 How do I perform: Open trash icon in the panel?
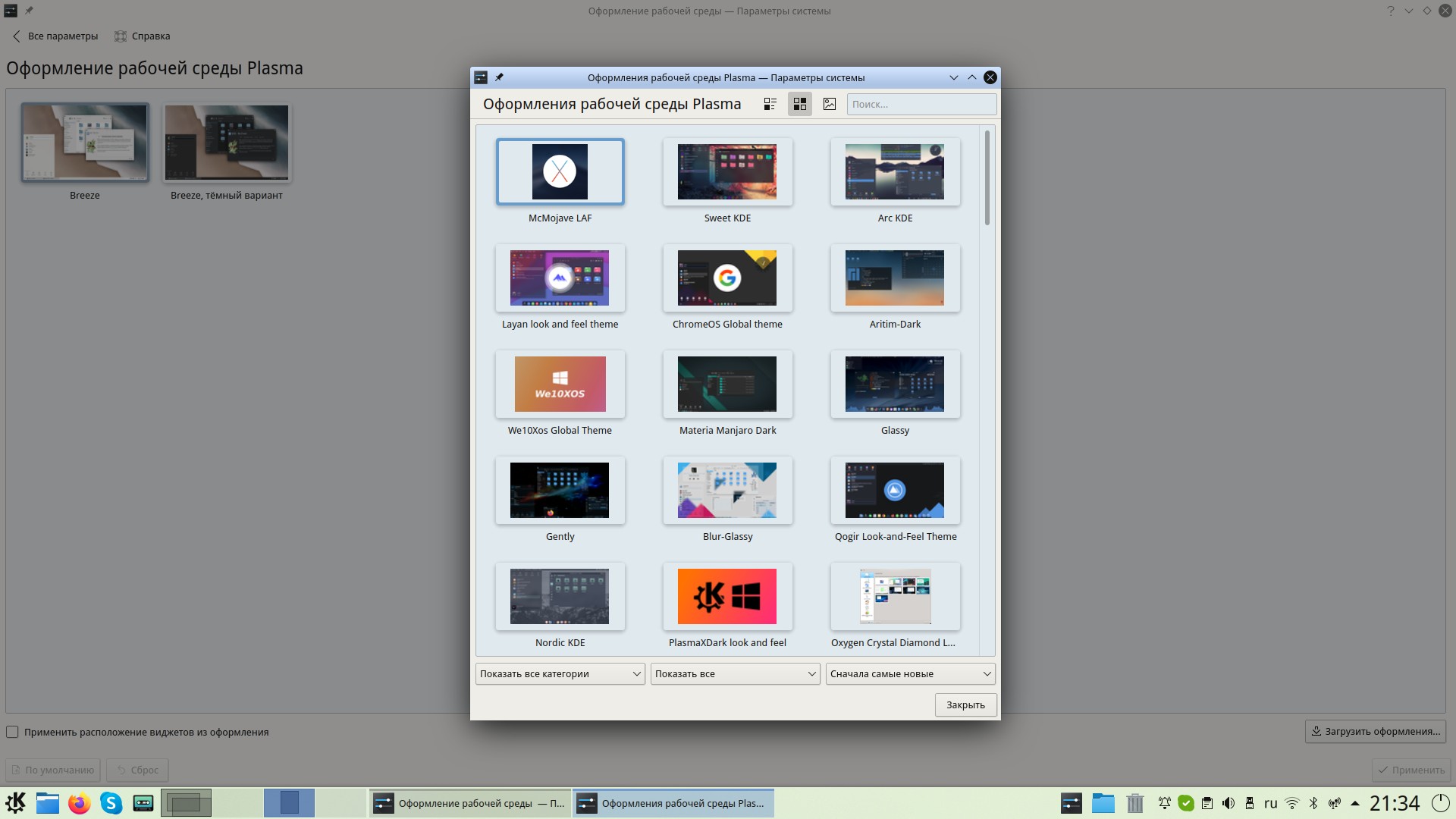(1134, 803)
